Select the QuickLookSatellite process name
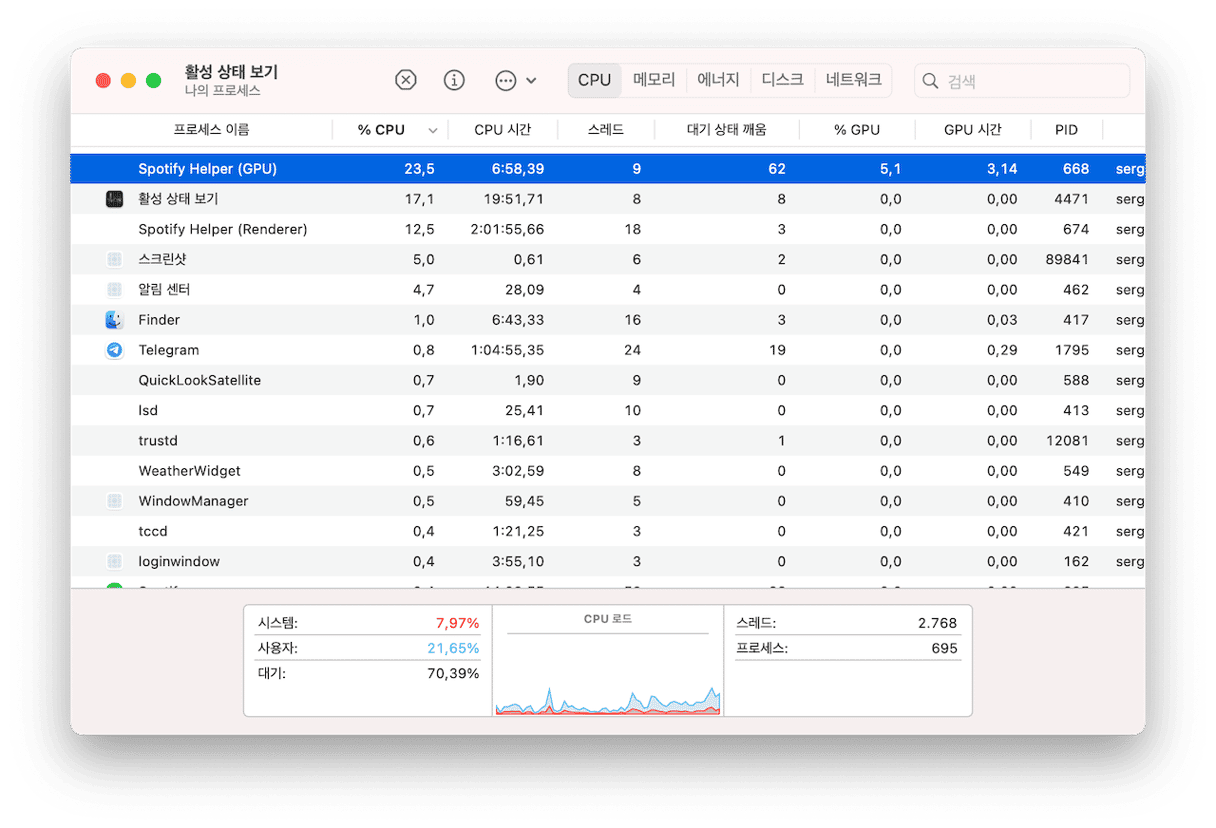 [200, 380]
